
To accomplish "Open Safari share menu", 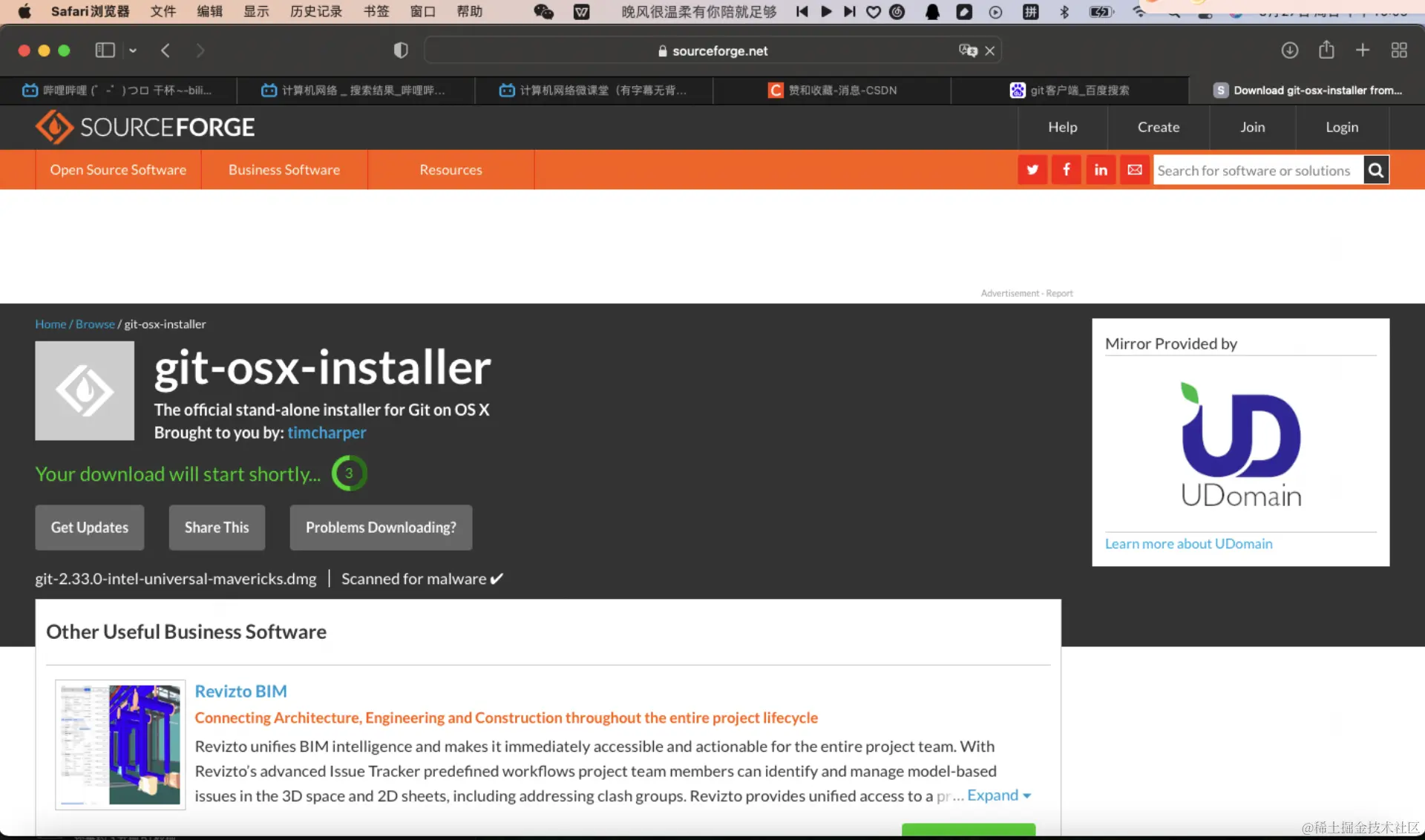I will [1326, 50].
